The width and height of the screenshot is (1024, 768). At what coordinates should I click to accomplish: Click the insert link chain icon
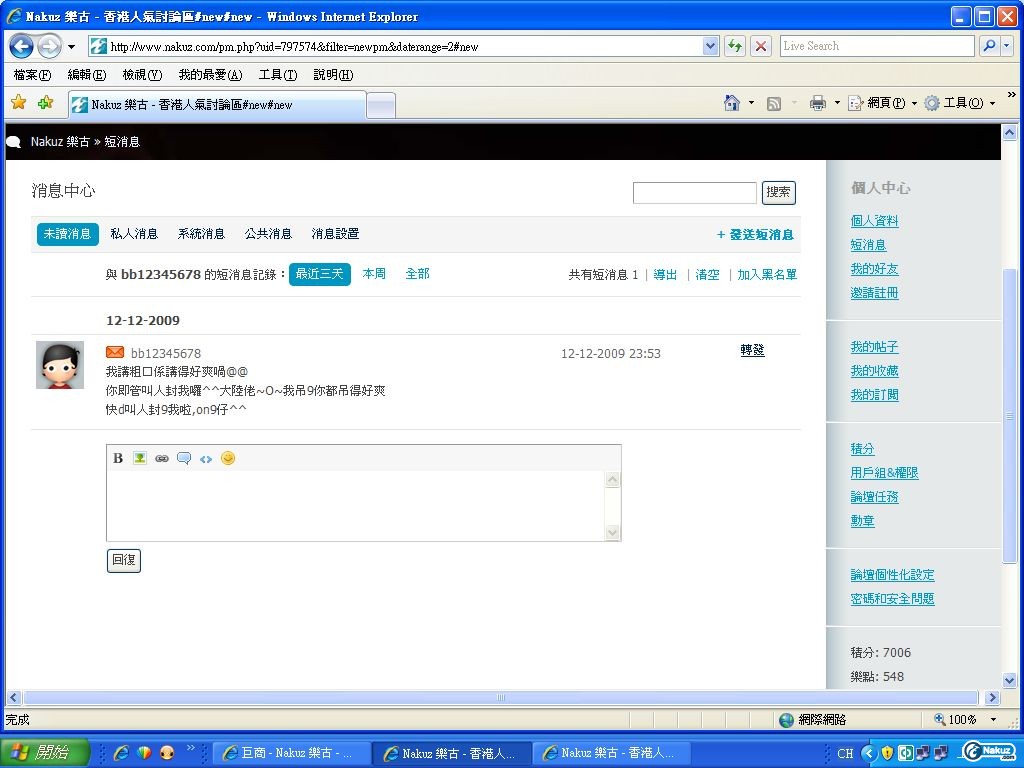click(x=162, y=458)
